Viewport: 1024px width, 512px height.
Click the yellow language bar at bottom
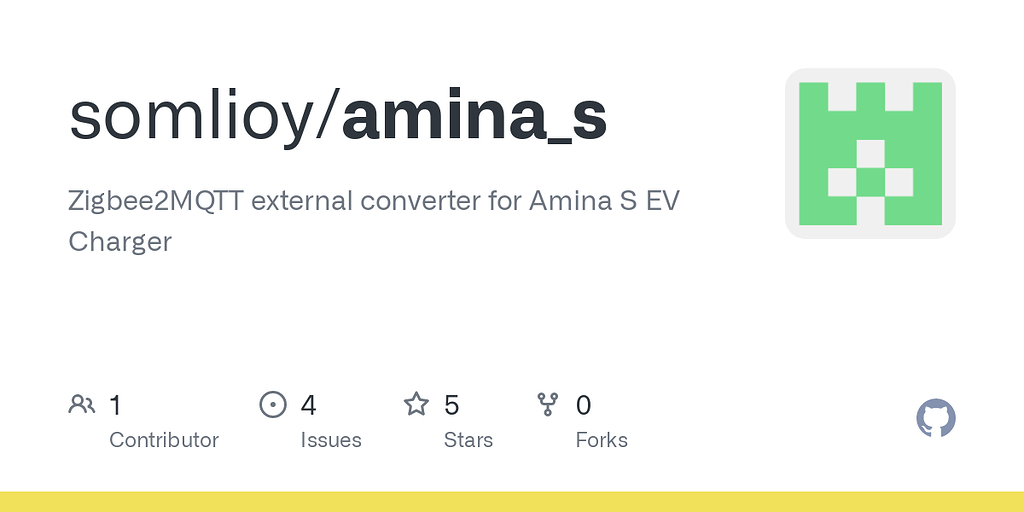(x=512, y=501)
